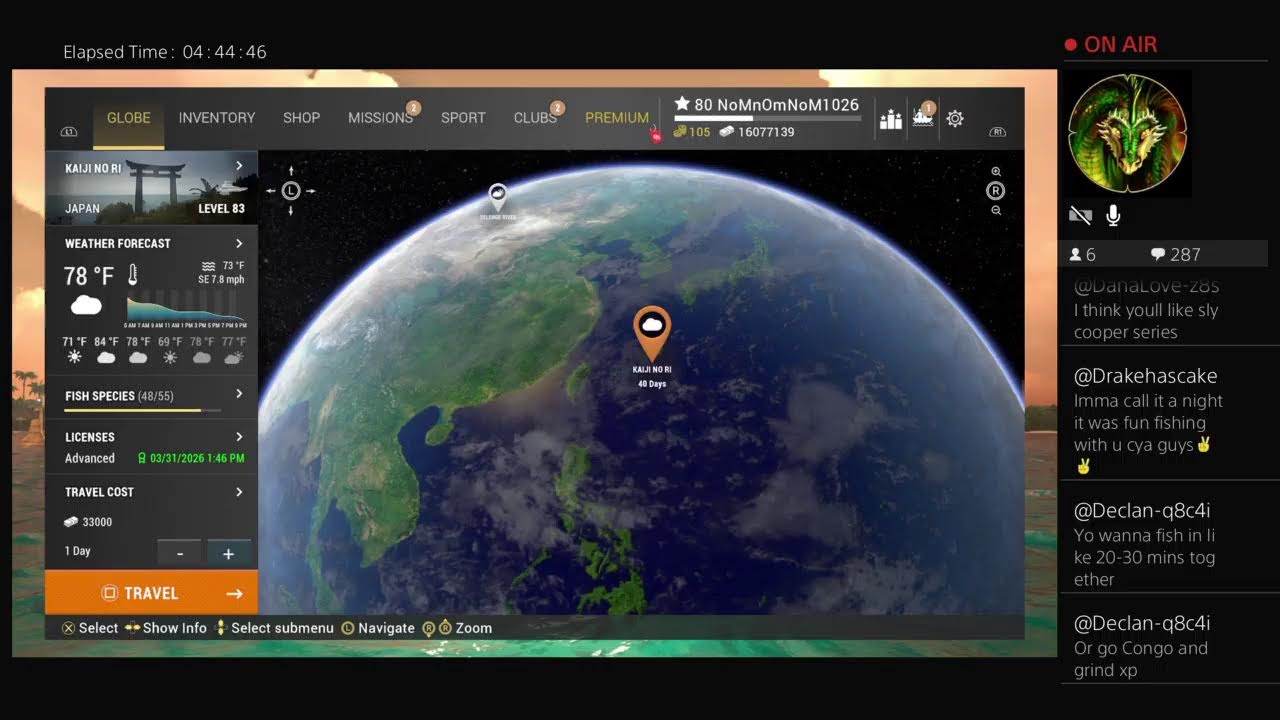This screenshot has height=720, width=1280.
Task: Click the cloudy 84 °F forecast icon
Action: pos(106,357)
